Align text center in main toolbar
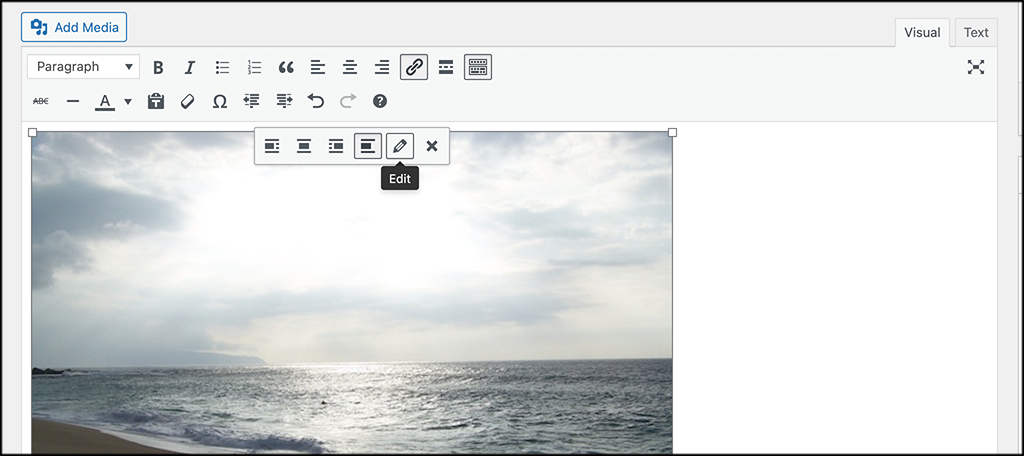Screen dimensions: 1024x456 (350, 67)
